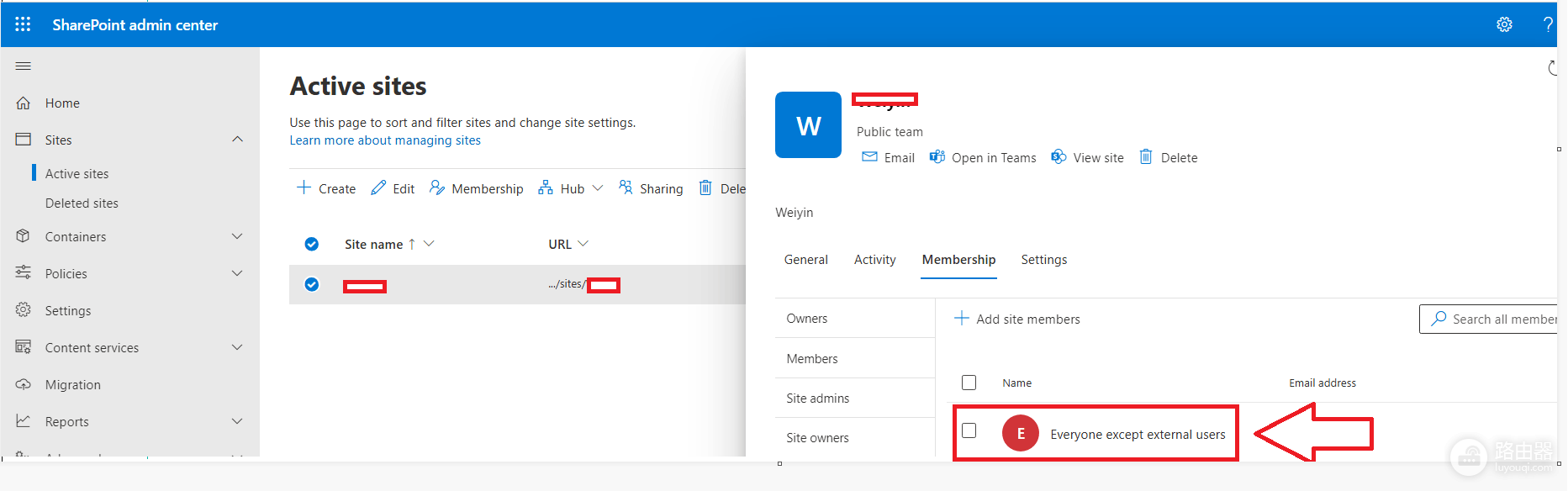This screenshot has height=491, width=1568.
Task: Click the Email address column header
Action: (x=1323, y=383)
